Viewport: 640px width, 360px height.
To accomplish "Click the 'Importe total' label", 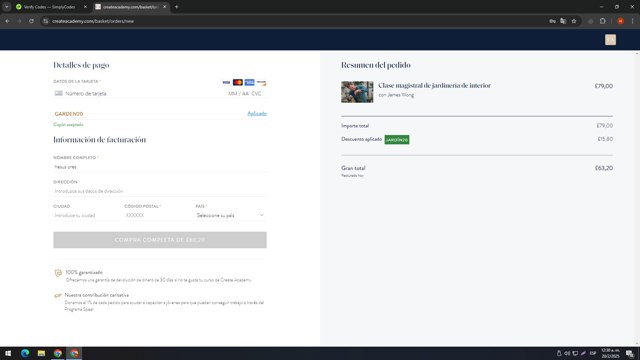I will click(355, 126).
